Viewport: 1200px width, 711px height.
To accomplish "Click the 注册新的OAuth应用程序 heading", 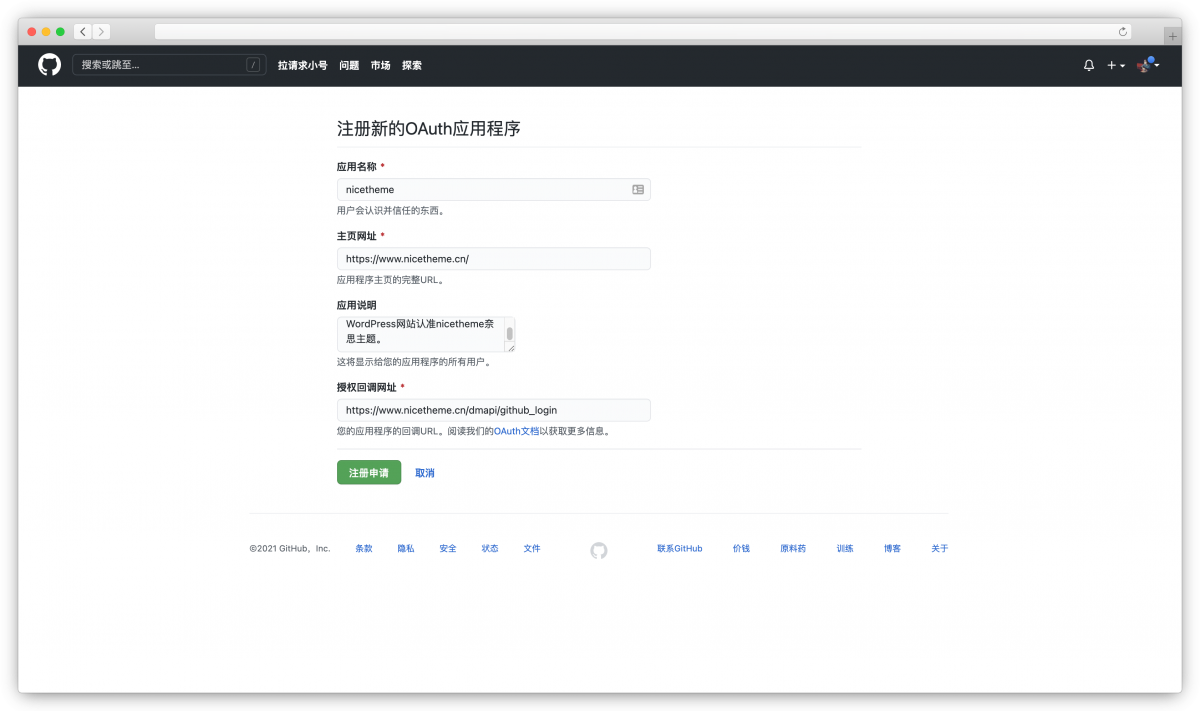I will pos(429,129).
